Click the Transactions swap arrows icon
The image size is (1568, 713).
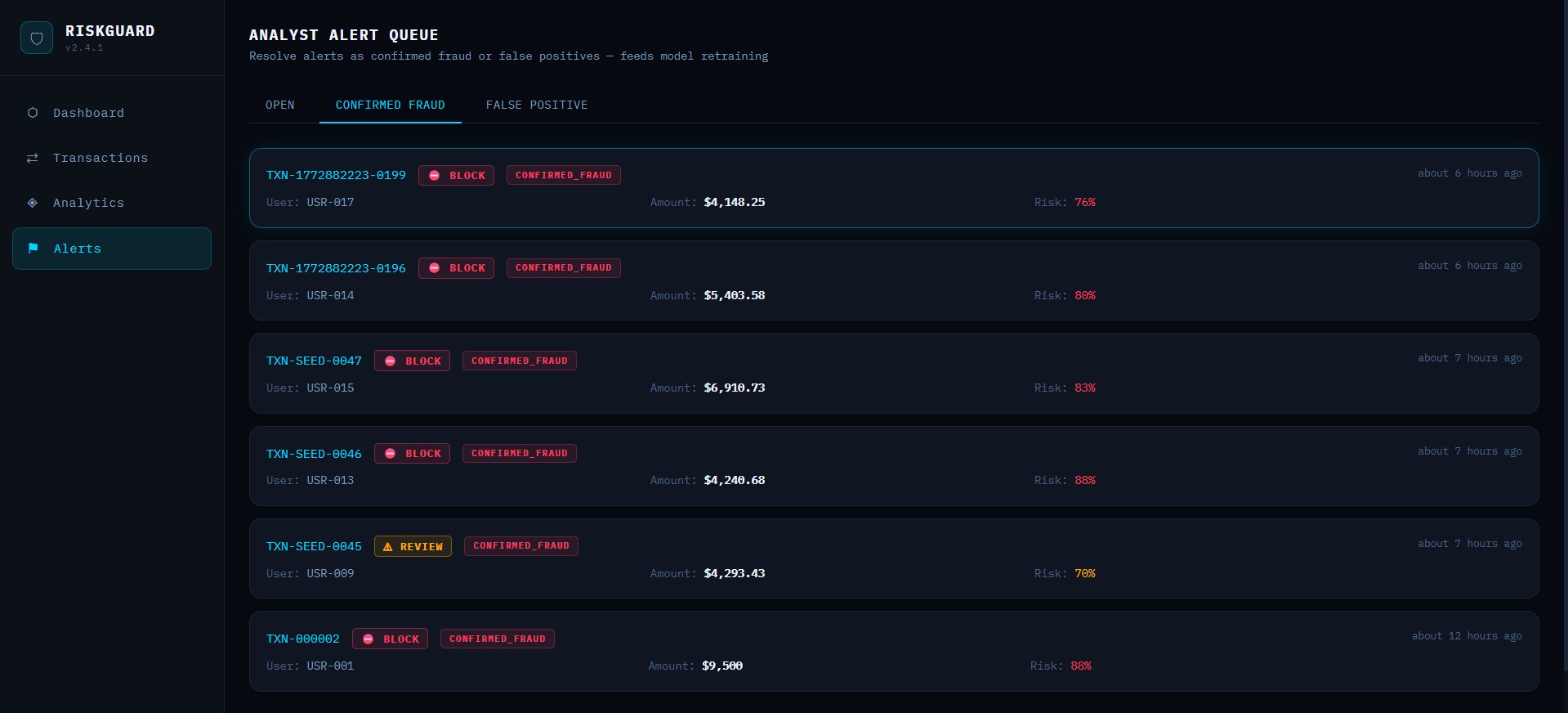point(33,158)
